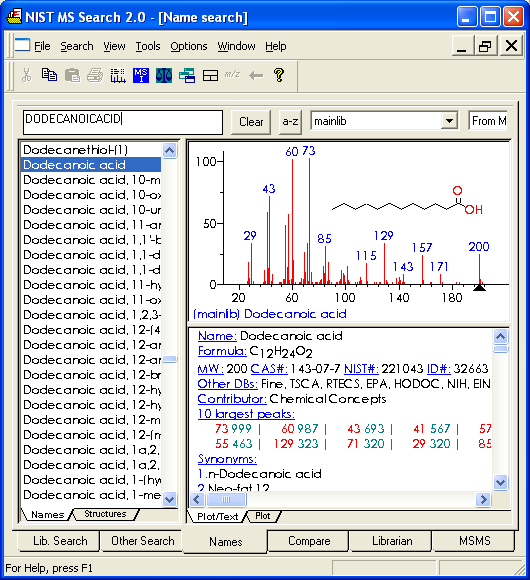
Task: Open the File menu
Action: [x=42, y=46]
